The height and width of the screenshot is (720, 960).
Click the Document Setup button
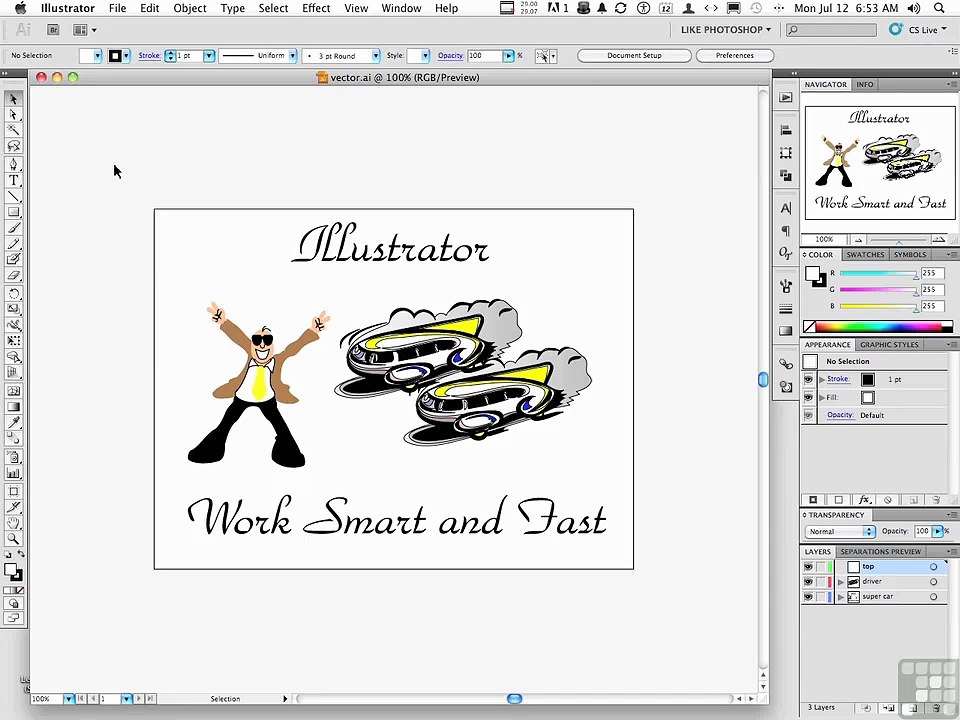[634, 56]
